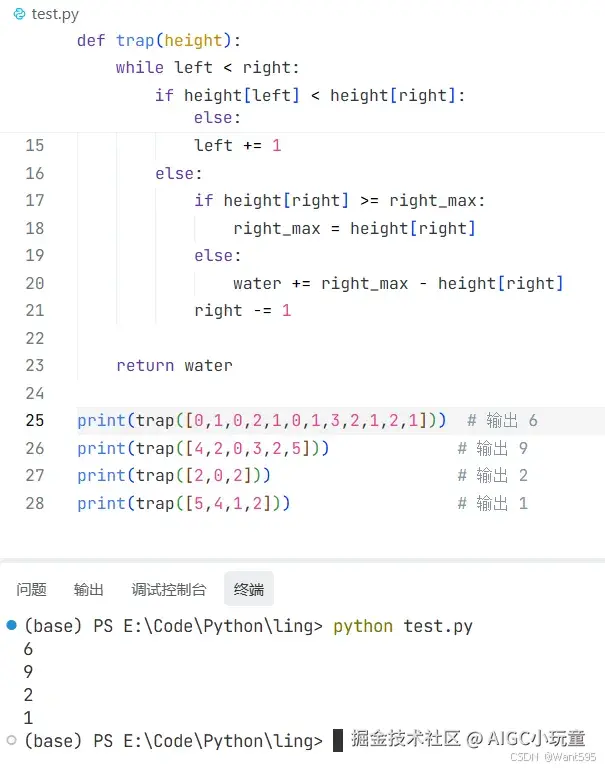The image size is (605, 768).
Task: Place cursor on 'left += 1'
Action: click(238, 145)
